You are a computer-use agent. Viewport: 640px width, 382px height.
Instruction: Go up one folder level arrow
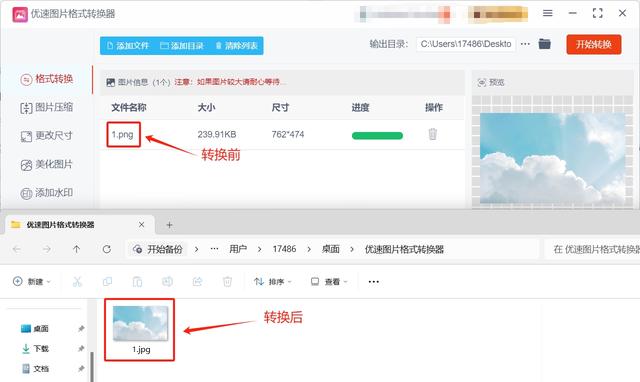pos(76,249)
